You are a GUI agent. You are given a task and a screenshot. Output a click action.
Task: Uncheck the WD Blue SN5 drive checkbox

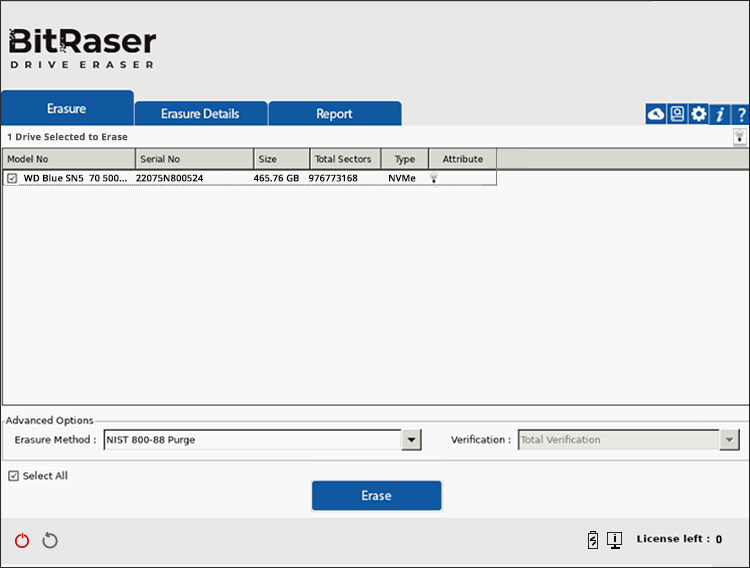(12, 178)
